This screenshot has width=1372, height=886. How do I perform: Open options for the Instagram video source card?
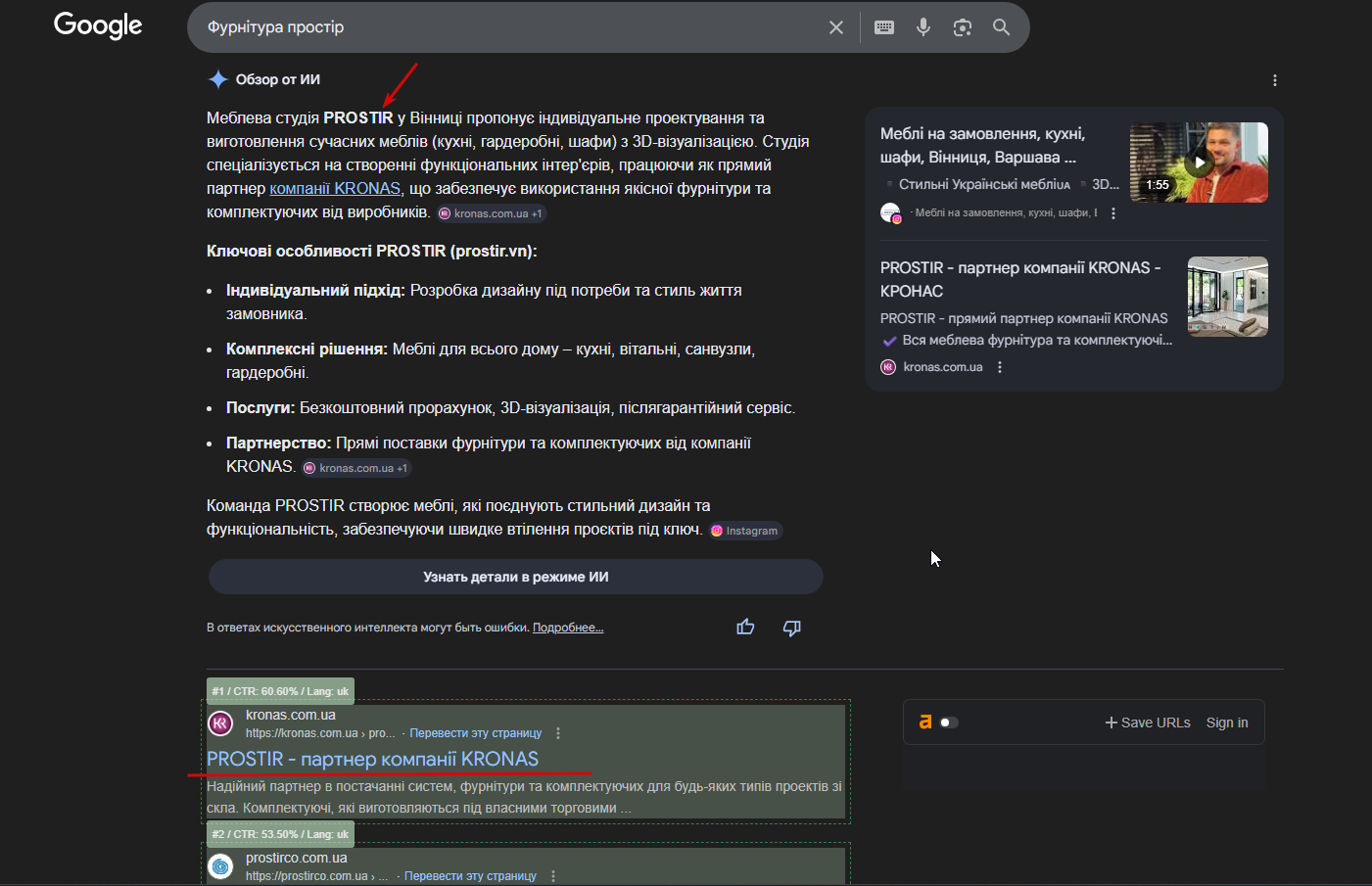point(1113,213)
